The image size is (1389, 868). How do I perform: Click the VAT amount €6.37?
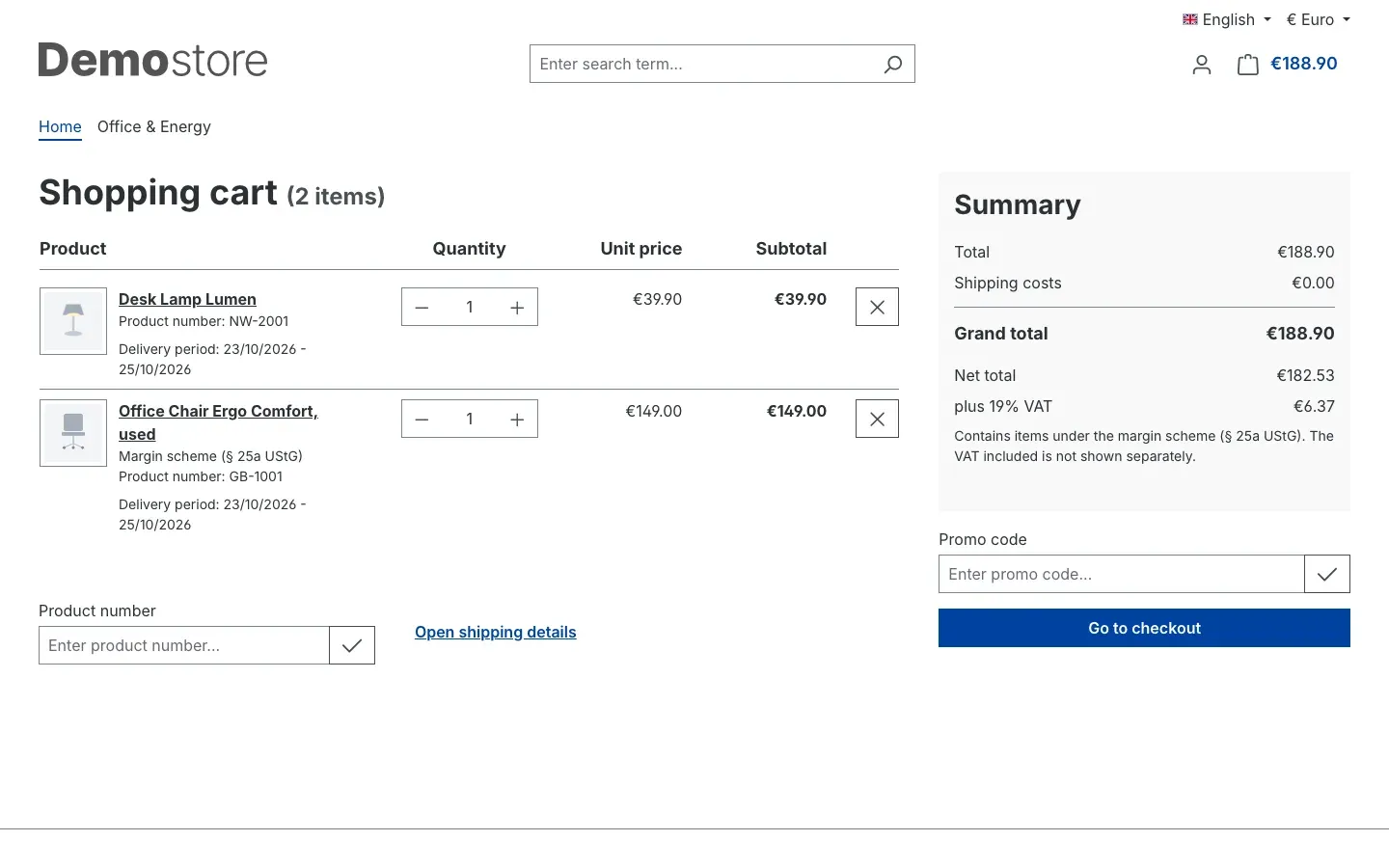1314,406
